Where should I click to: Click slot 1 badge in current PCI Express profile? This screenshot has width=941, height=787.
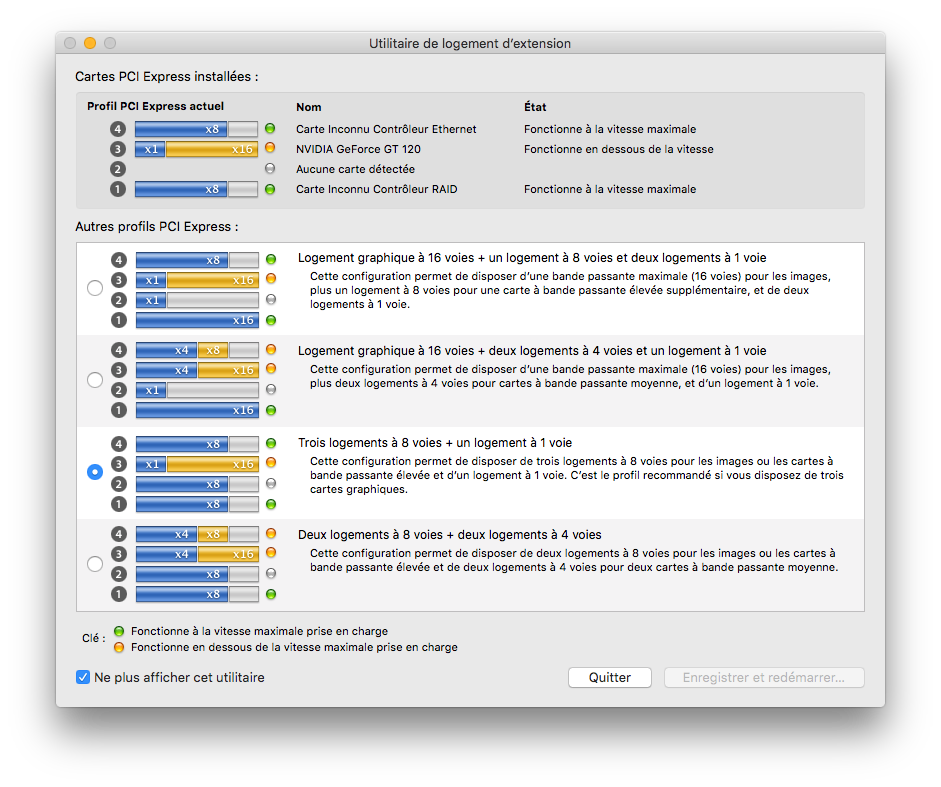(x=118, y=189)
